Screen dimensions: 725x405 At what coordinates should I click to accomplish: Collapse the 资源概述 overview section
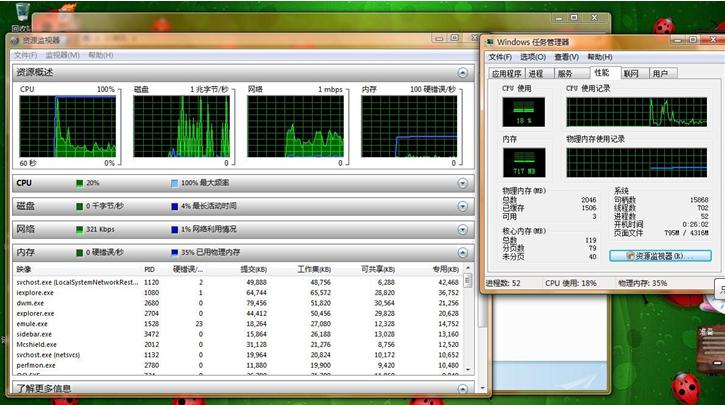[462, 73]
